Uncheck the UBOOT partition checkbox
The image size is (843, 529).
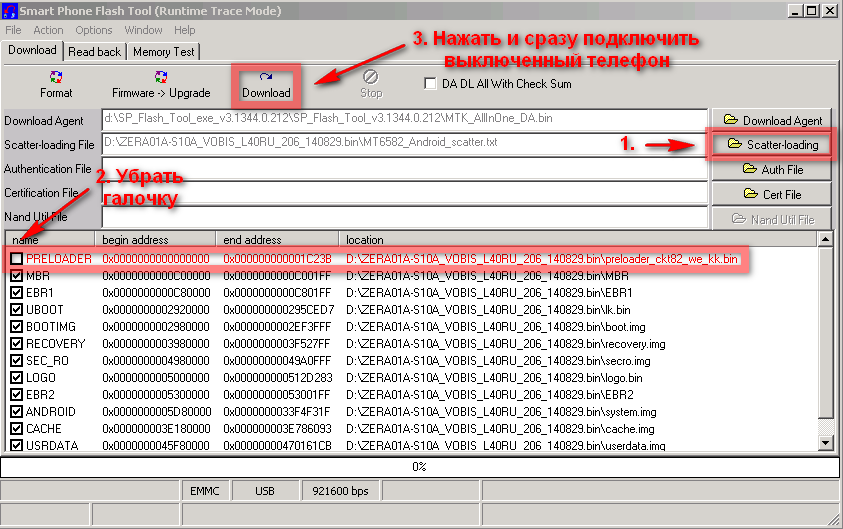17,310
